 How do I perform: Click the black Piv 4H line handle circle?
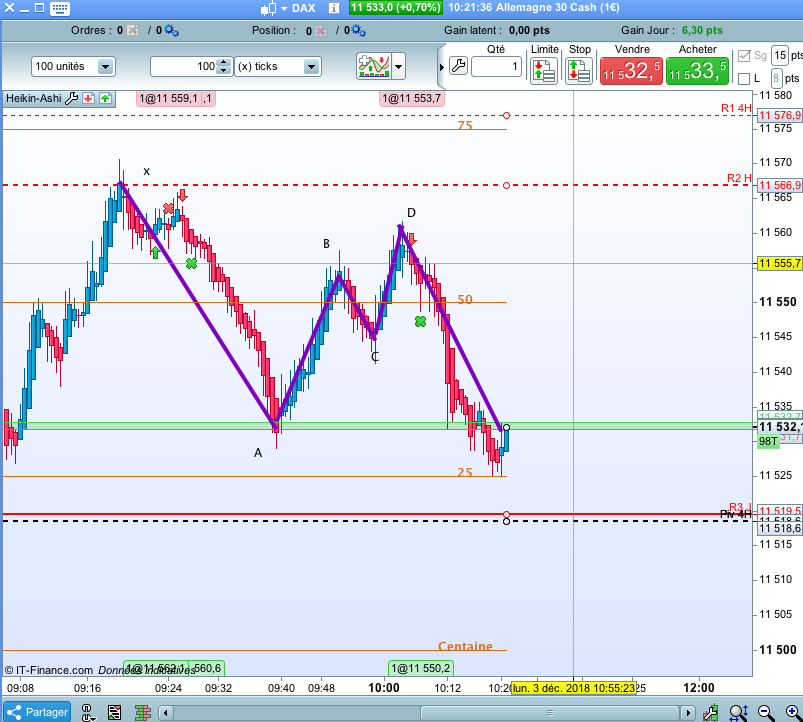tap(506, 521)
